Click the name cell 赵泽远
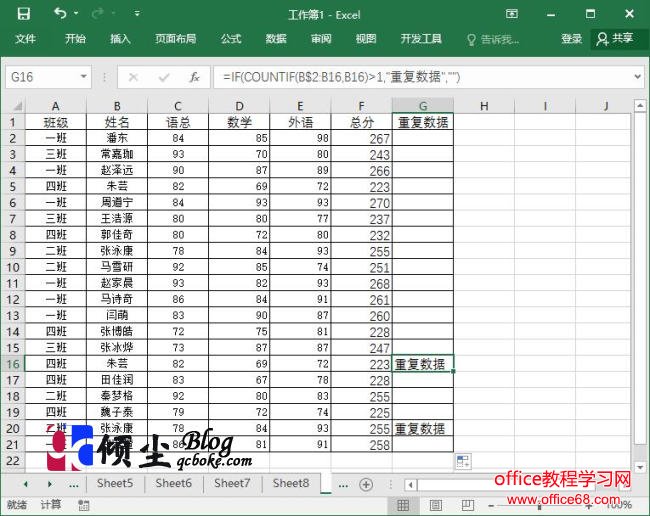Viewport: 650px width, 516px height. (117, 170)
